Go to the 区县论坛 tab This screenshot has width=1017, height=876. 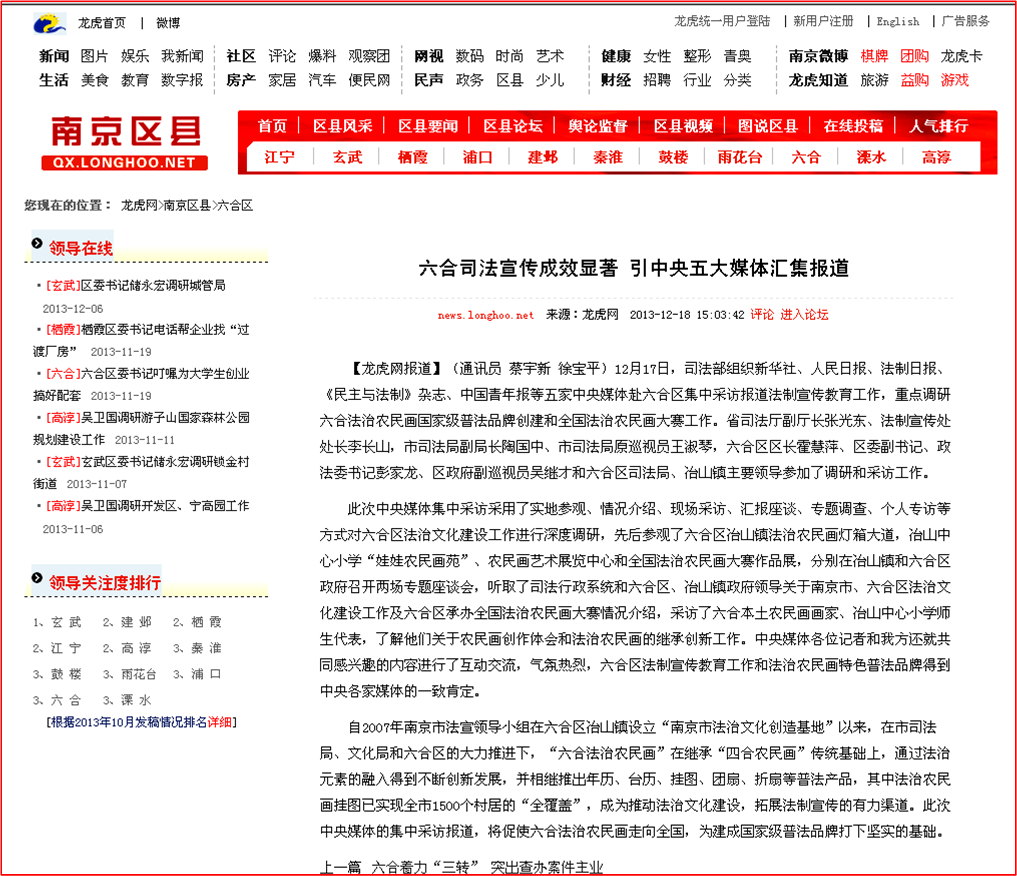click(513, 126)
